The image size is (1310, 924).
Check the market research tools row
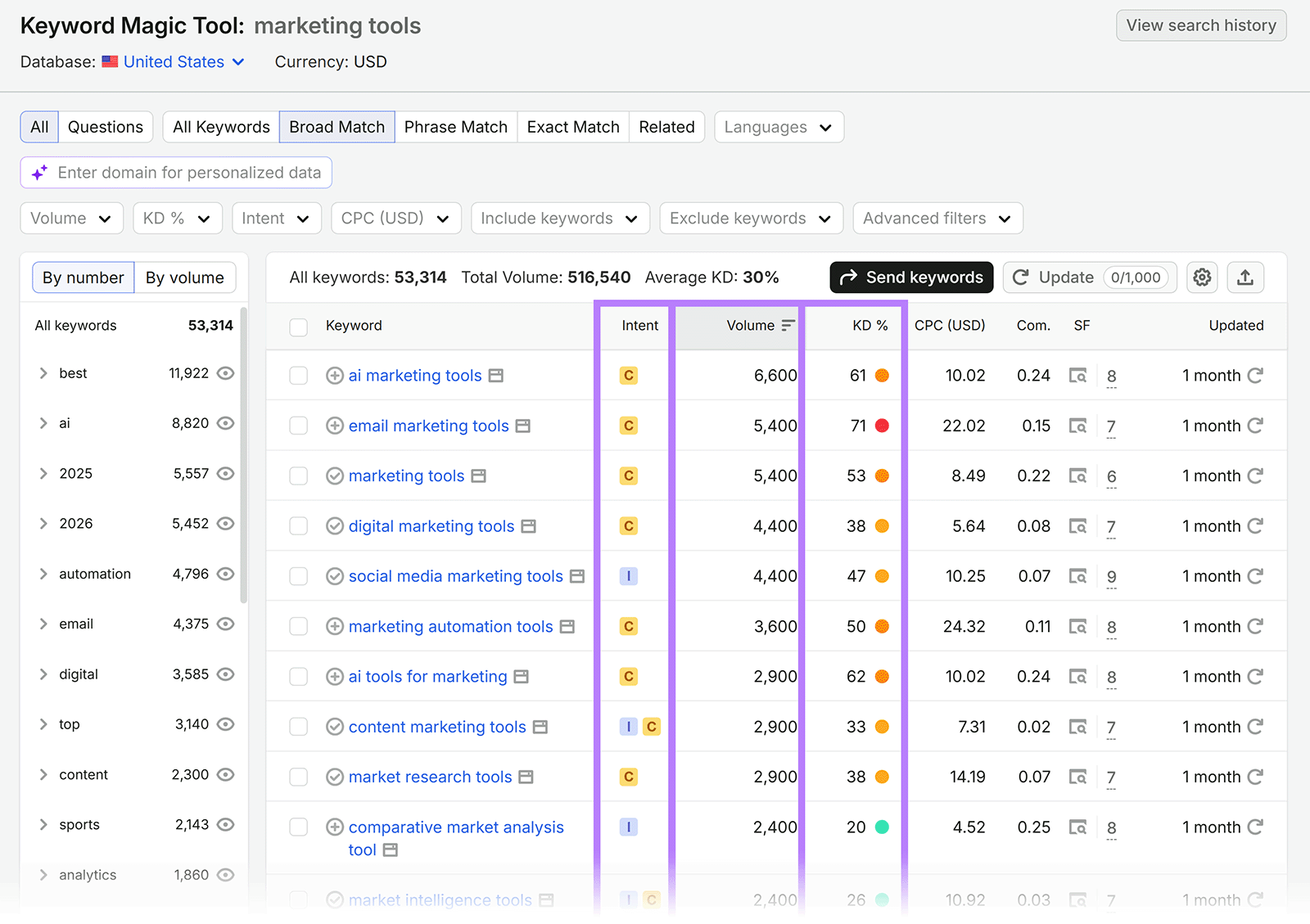tap(299, 777)
